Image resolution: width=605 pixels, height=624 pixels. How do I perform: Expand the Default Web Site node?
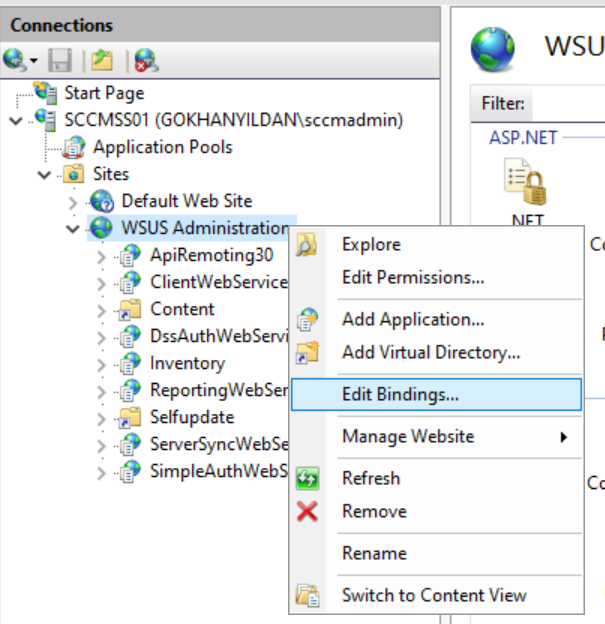[x=73, y=203]
